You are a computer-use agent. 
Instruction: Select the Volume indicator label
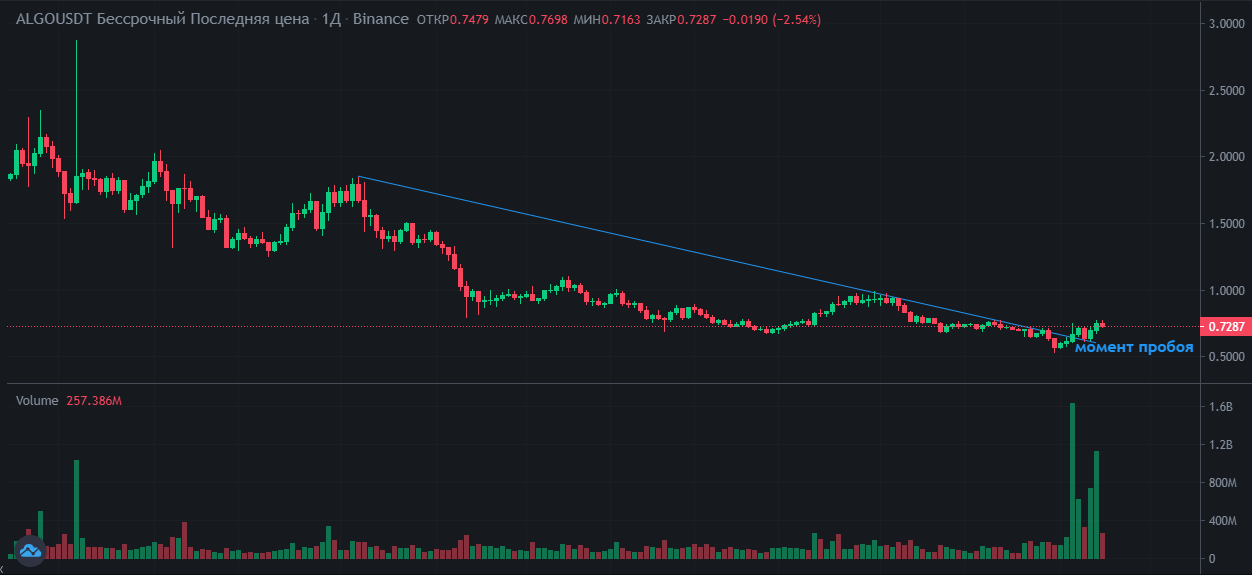pyautogui.click(x=37, y=400)
